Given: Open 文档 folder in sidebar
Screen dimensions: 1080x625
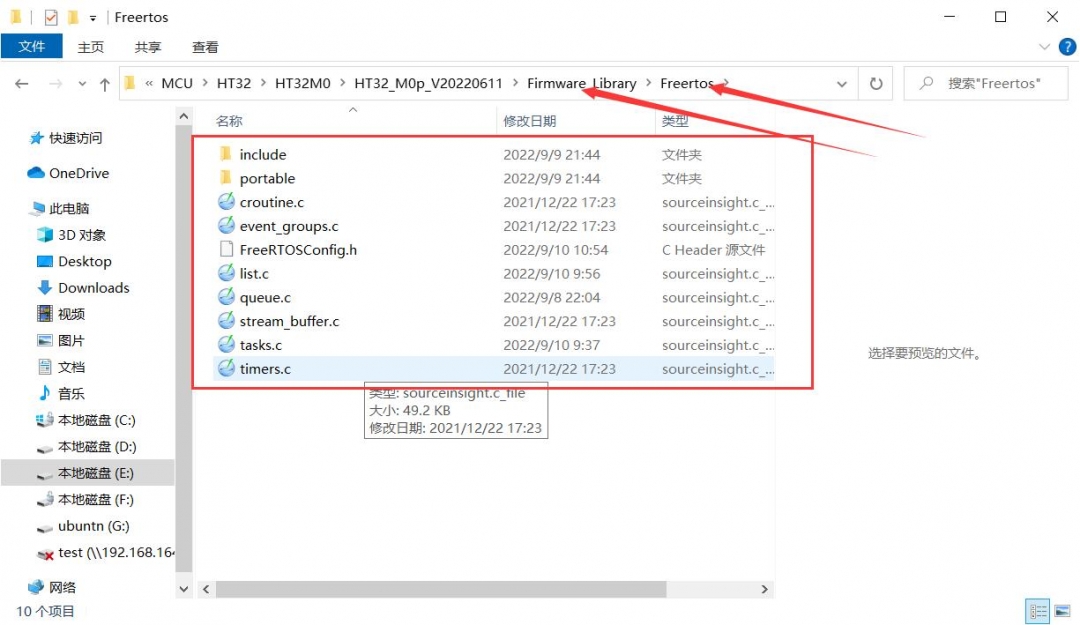Looking at the screenshot, I should coord(61,367).
